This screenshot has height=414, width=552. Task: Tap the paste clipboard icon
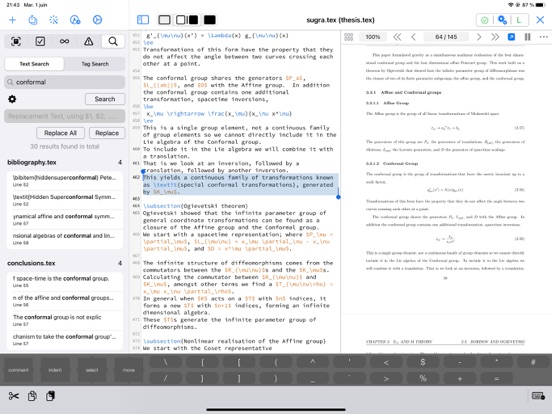point(50,396)
